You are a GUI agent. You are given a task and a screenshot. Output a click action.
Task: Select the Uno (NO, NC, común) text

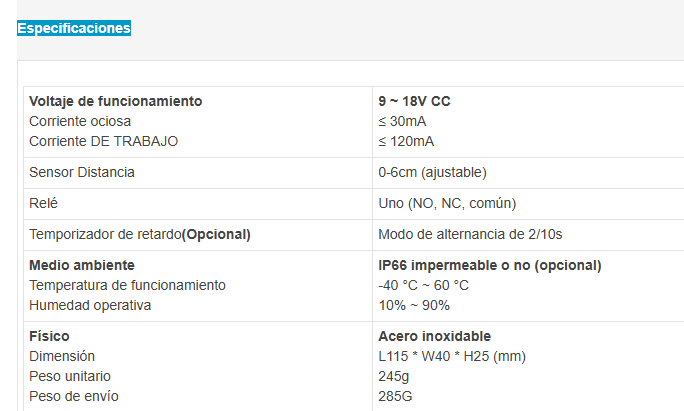pyautogui.click(x=447, y=203)
